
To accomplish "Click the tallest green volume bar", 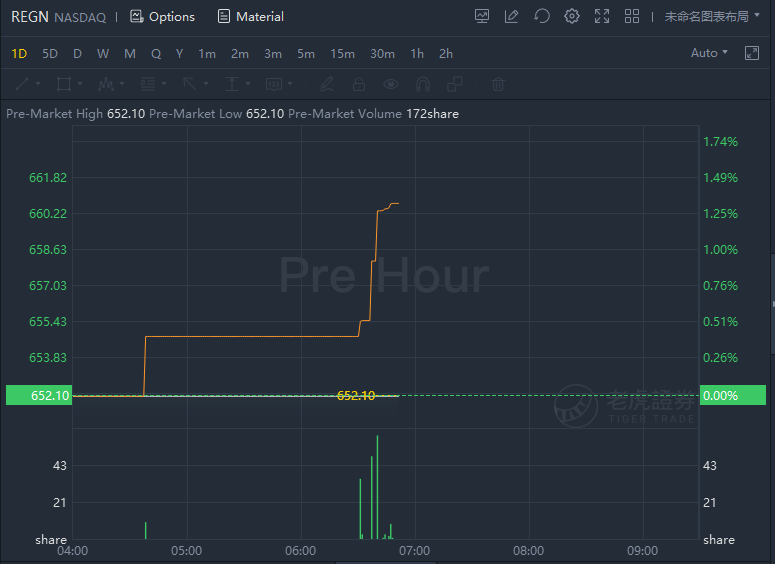I will pos(377,487).
